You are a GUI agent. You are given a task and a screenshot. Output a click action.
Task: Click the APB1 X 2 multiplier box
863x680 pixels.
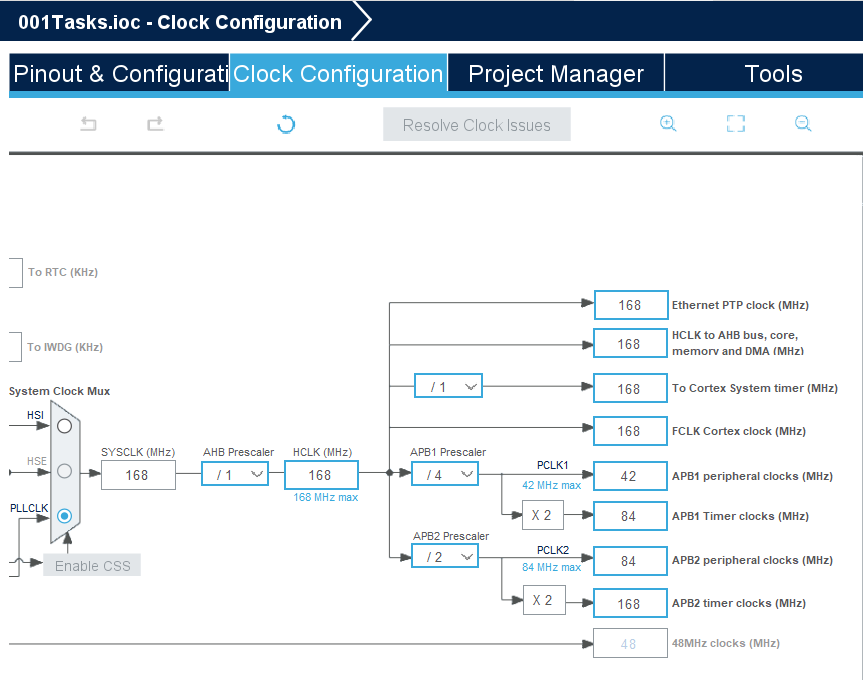(x=543, y=516)
